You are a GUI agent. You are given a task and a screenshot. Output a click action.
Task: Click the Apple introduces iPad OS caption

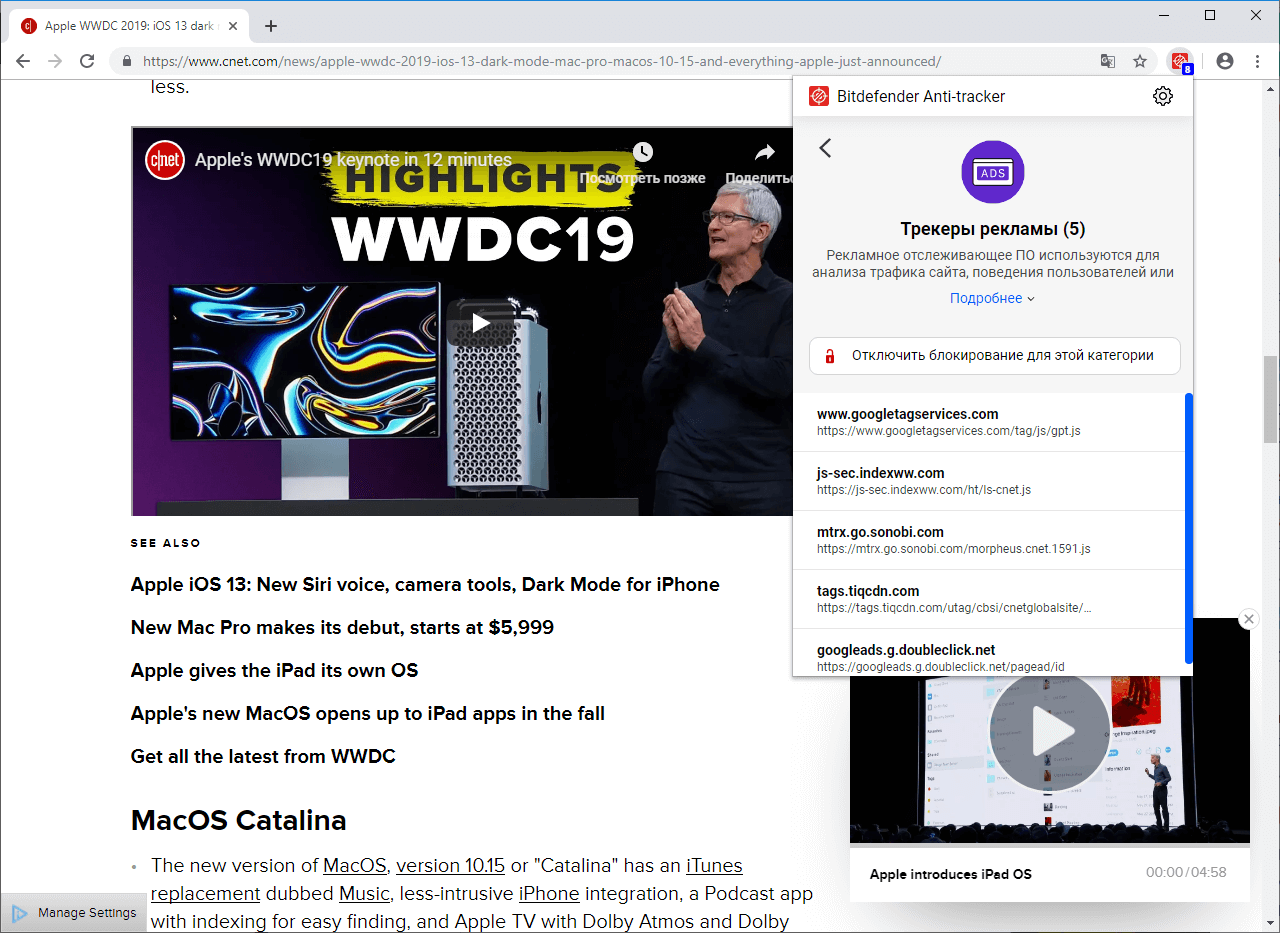951,874
